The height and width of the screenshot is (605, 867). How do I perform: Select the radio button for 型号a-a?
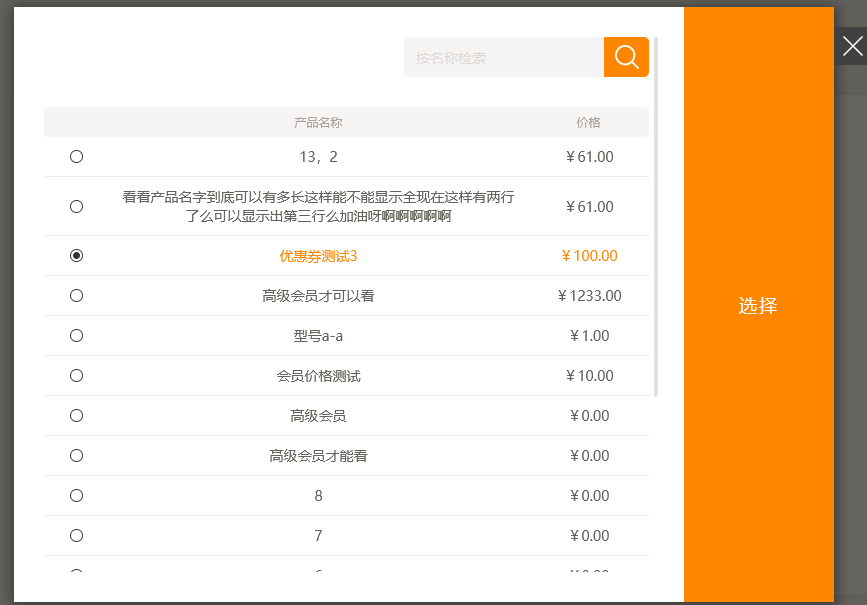click(77, 336)
